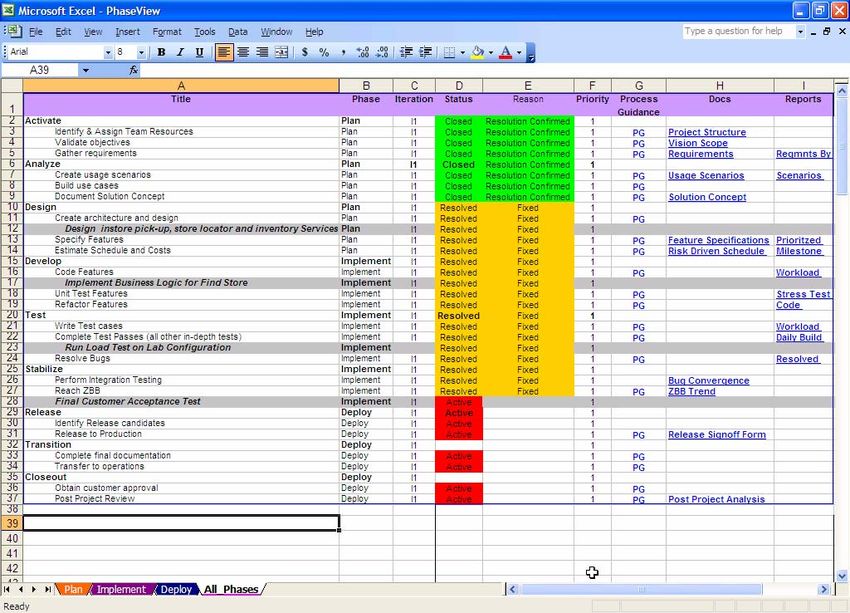The image size is (850, 613).
Task: Switch to the Implement sheet tab
Action: [x=121, y=590]
